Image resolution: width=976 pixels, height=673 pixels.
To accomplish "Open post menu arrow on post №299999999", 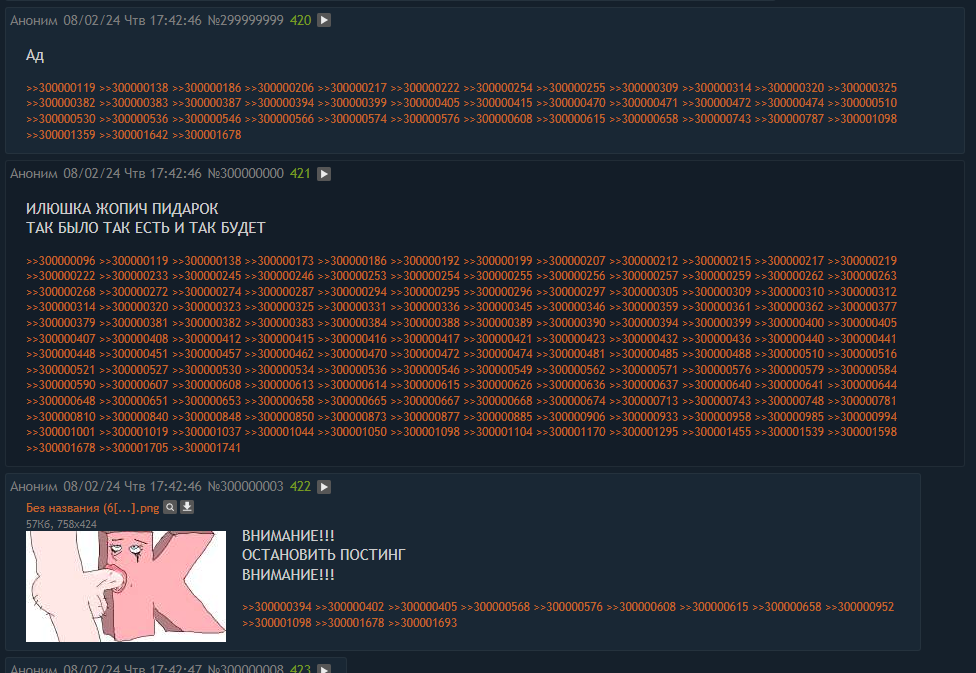I will click(x=324, y=21).
